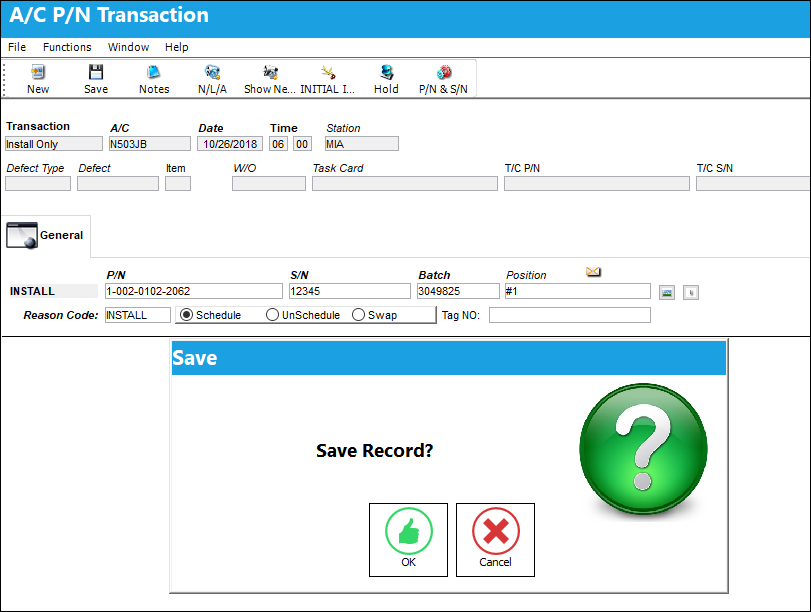Click the Save floppy disk icon
The width and height of the screenshot is (811, 612).
coord(96,72)
